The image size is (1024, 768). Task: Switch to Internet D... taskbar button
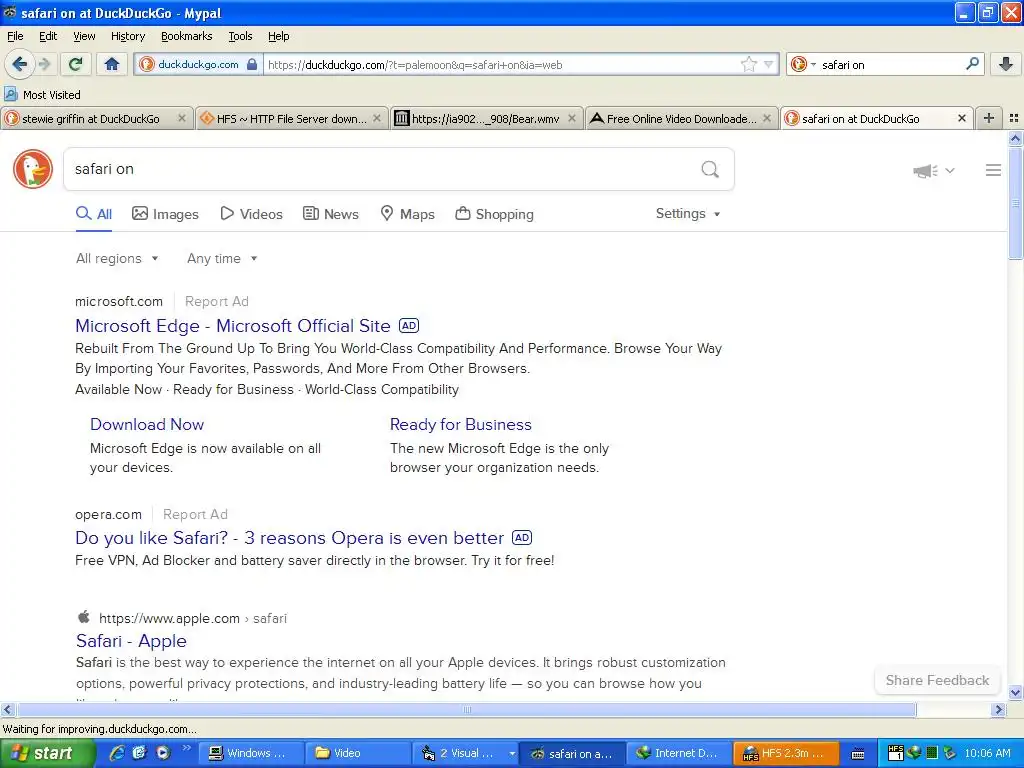coord(679,753)
